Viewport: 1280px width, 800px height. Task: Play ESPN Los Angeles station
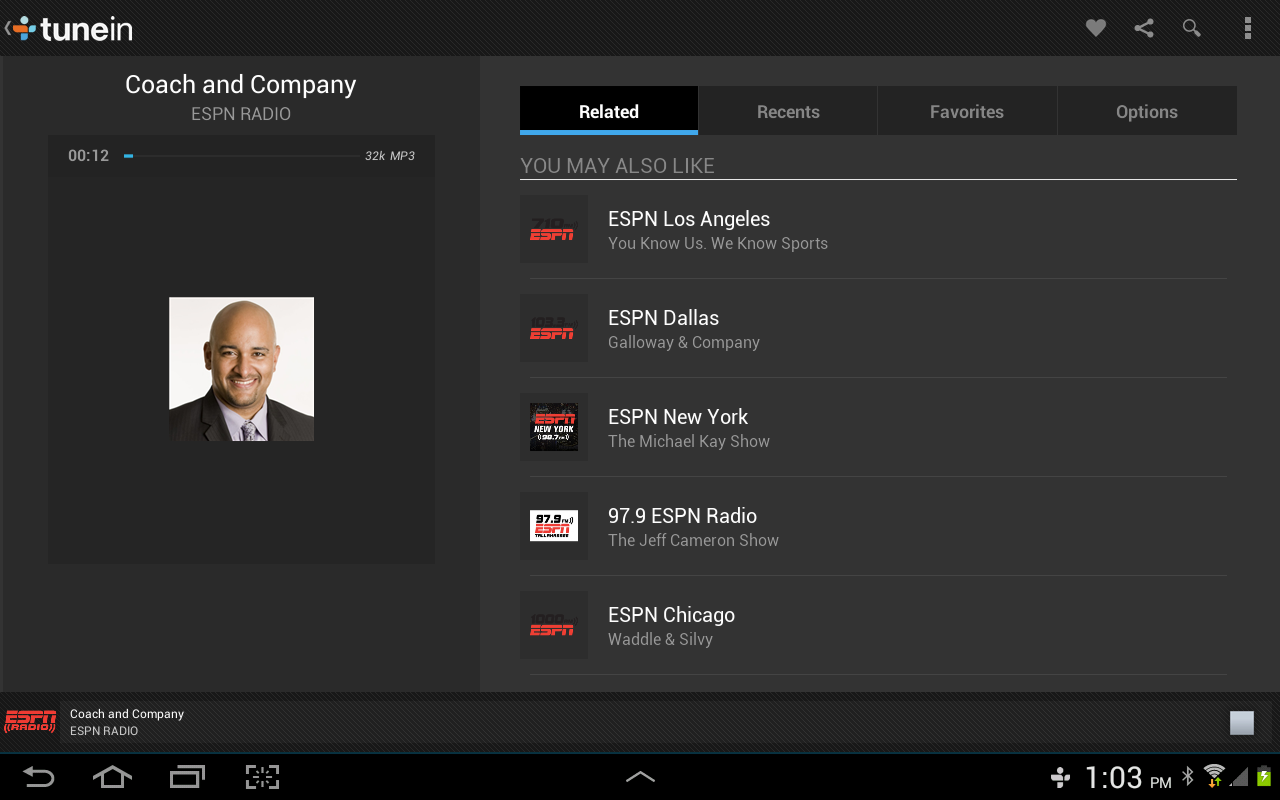coord(878,229)
